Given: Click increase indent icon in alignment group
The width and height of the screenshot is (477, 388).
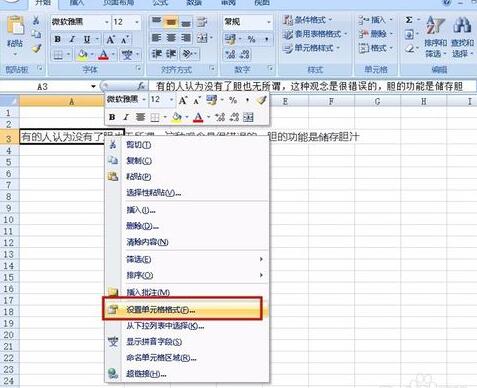Looking at the screenshot, I should (x=171, y=54).
